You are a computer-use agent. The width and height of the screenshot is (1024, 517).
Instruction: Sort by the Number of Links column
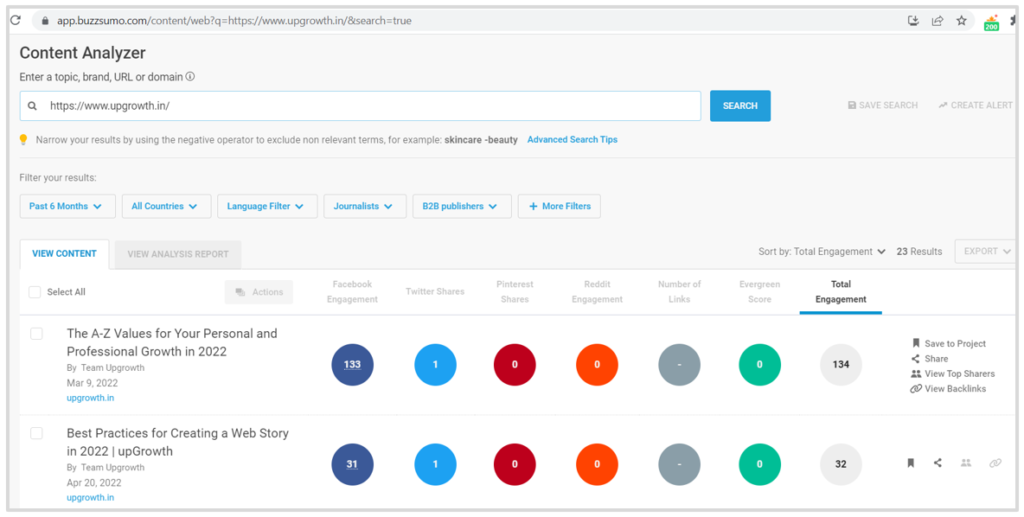click(679, 292)
